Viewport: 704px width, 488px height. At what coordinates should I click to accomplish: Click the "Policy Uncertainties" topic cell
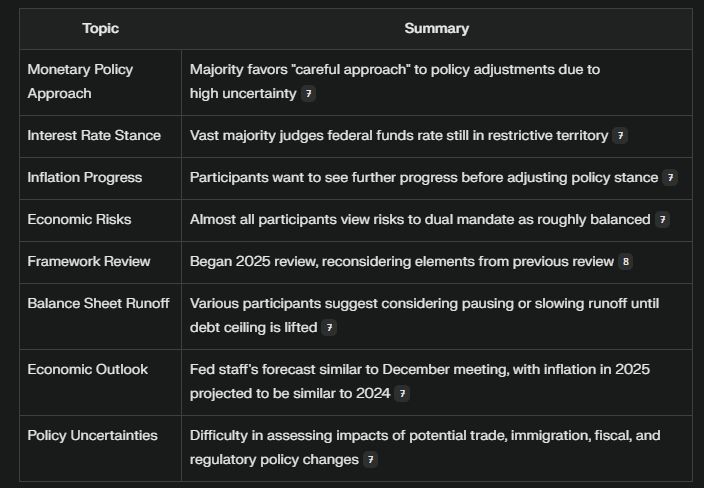pos(92,436)
